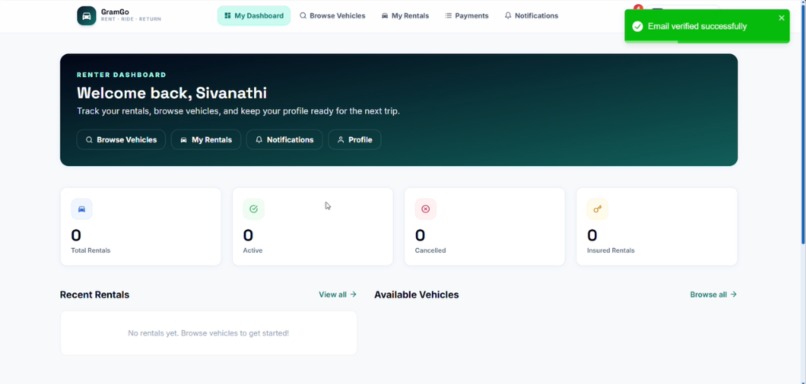Click the Active label
This screenshot has height=384, width=806.
252,250
